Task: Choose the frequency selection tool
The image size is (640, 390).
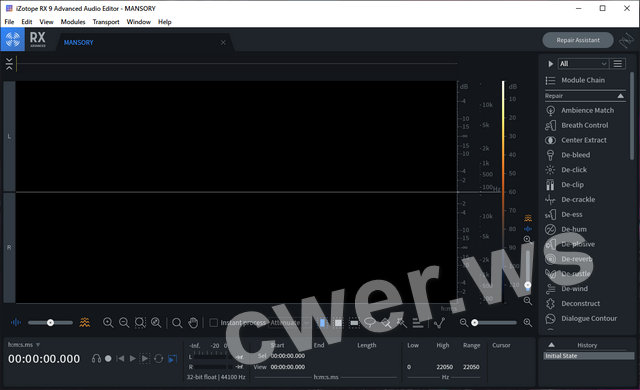Action: coord(354,323)
